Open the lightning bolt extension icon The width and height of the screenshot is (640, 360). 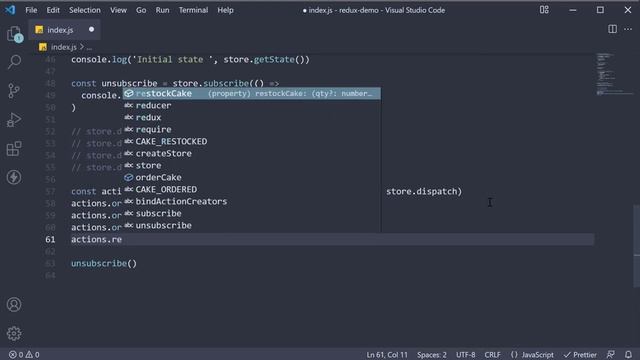pos(14,177)
